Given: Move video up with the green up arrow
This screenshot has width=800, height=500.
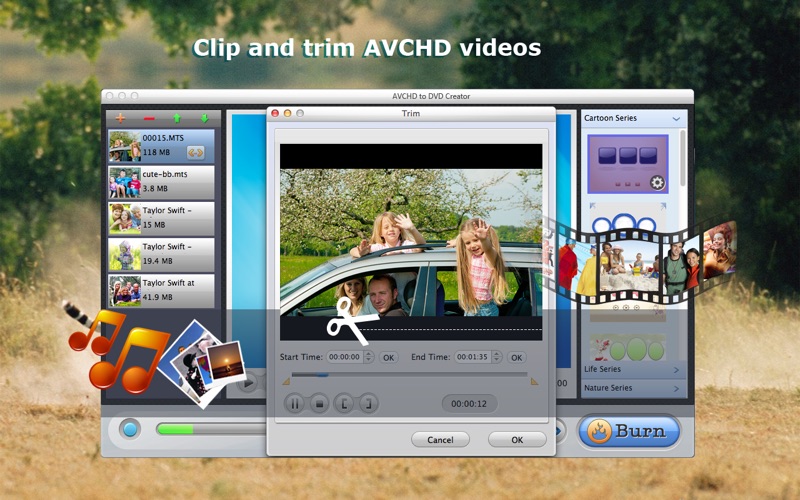Looking at the screenshot, I should pos(177,118).
